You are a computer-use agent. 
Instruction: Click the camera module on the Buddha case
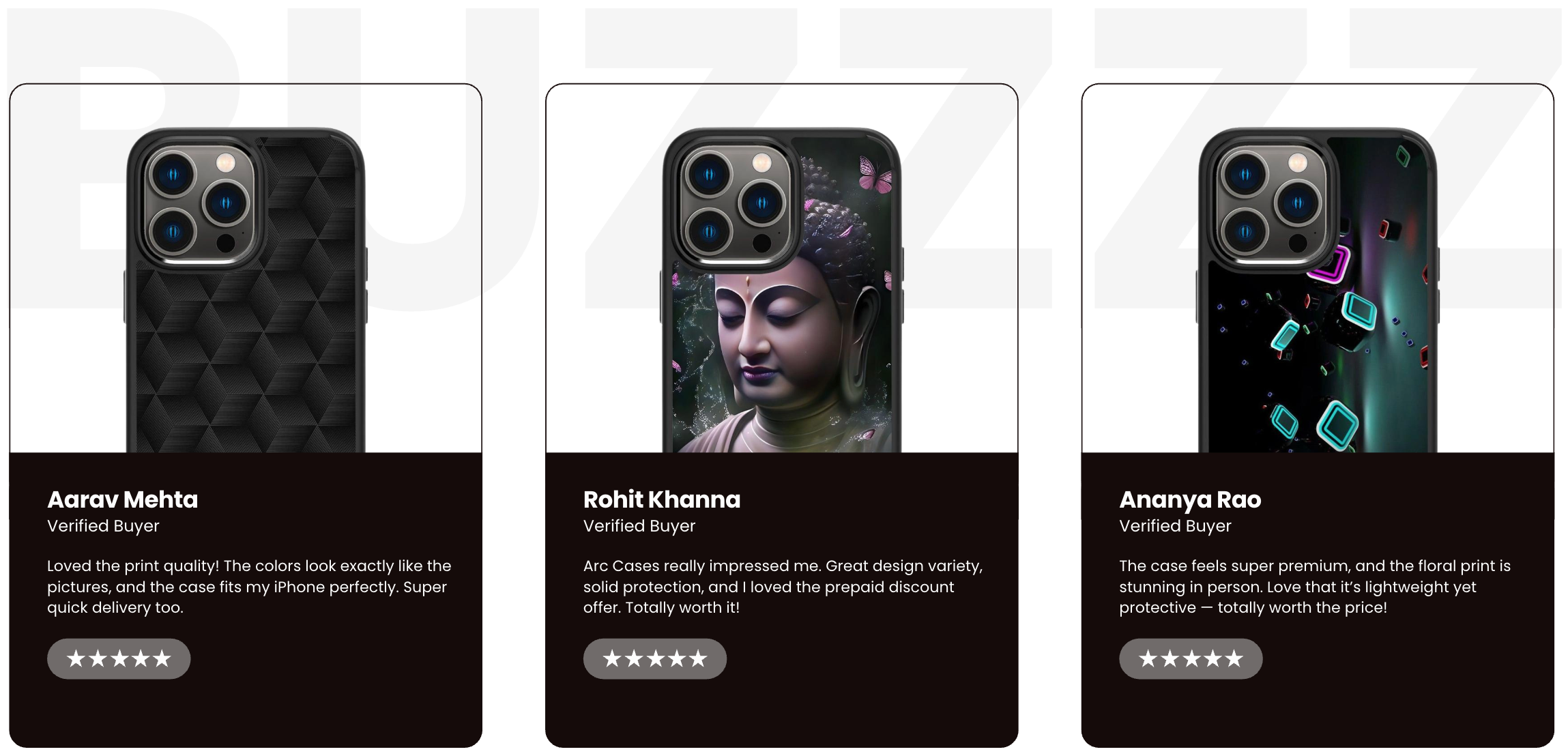736,203
